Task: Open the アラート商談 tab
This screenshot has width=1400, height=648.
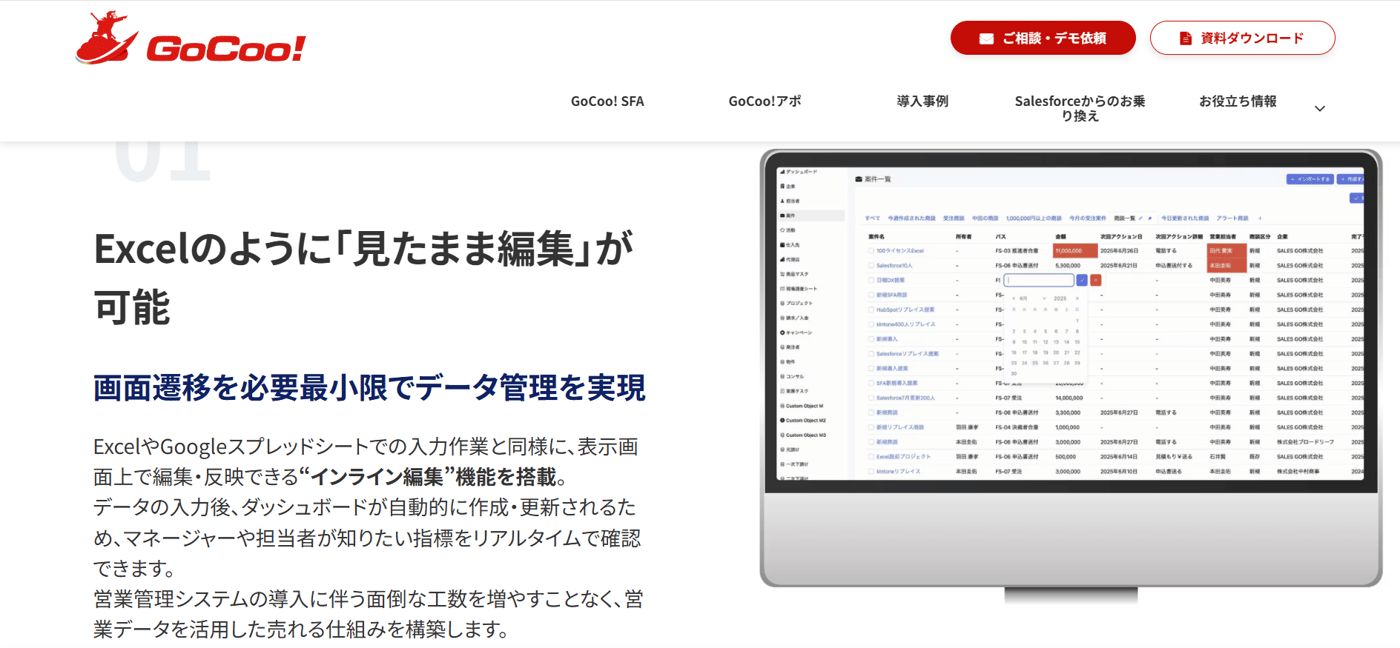Action: click(1232, 218)
